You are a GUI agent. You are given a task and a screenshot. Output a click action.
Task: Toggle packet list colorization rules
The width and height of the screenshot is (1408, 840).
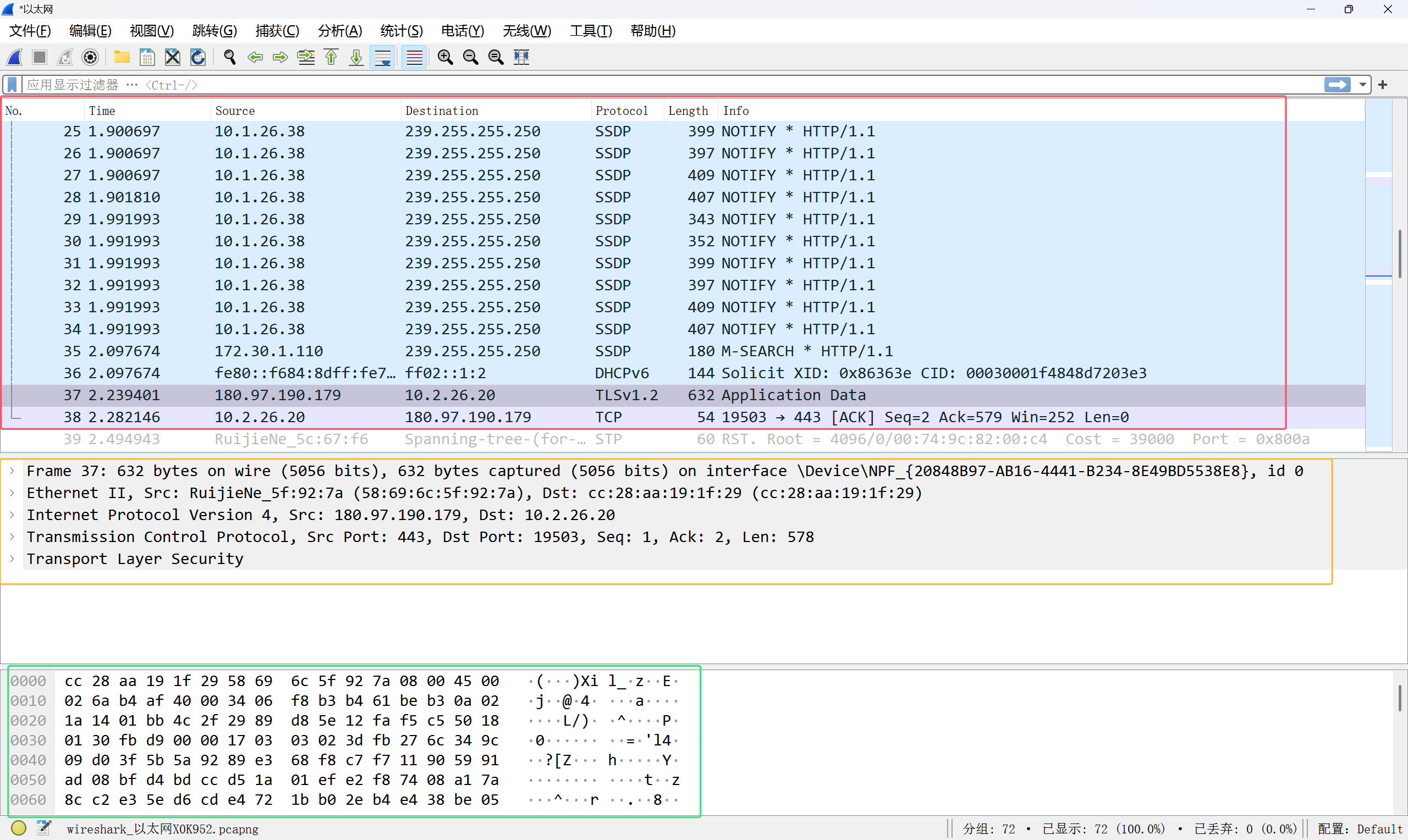[414, 57]
